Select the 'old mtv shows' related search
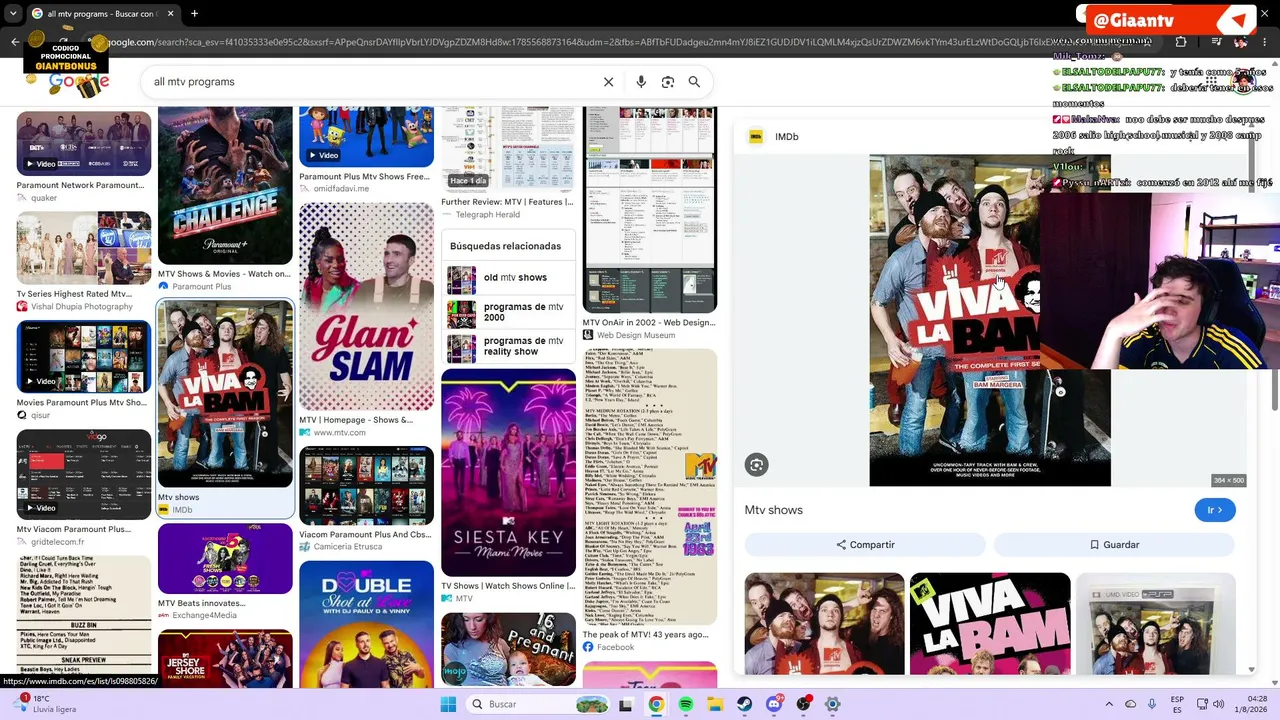Screen dimensions: 1280x720 pos(508,278)
